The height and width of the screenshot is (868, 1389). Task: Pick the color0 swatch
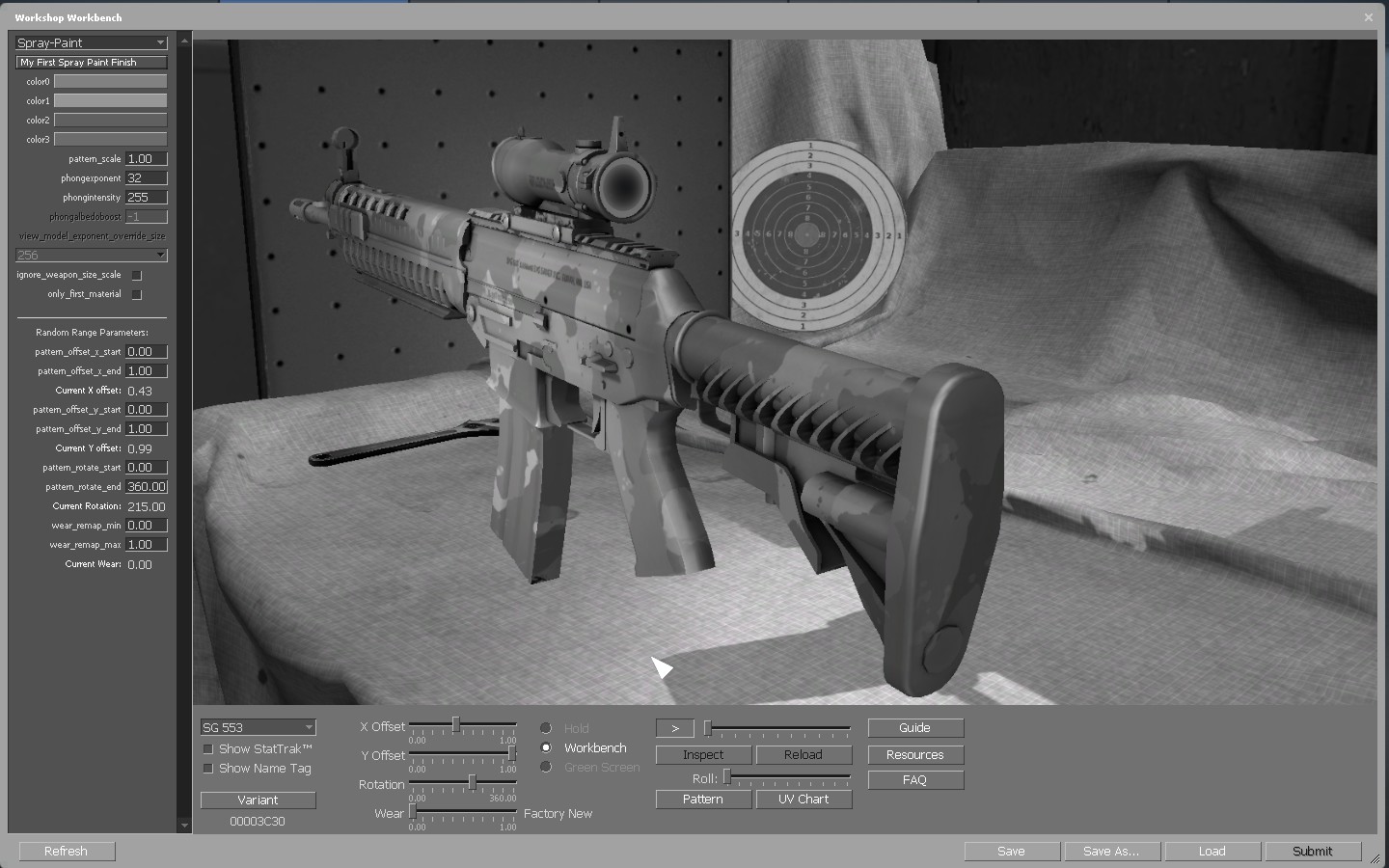(x=110, y=82)
